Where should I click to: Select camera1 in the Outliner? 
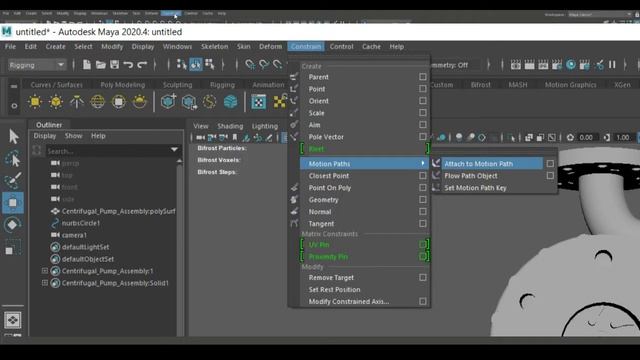(x=74, y=235)
